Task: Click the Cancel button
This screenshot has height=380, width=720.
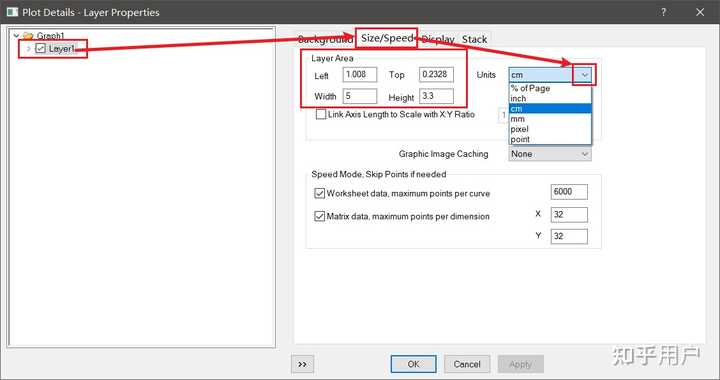Action: [x=467, y=364]
